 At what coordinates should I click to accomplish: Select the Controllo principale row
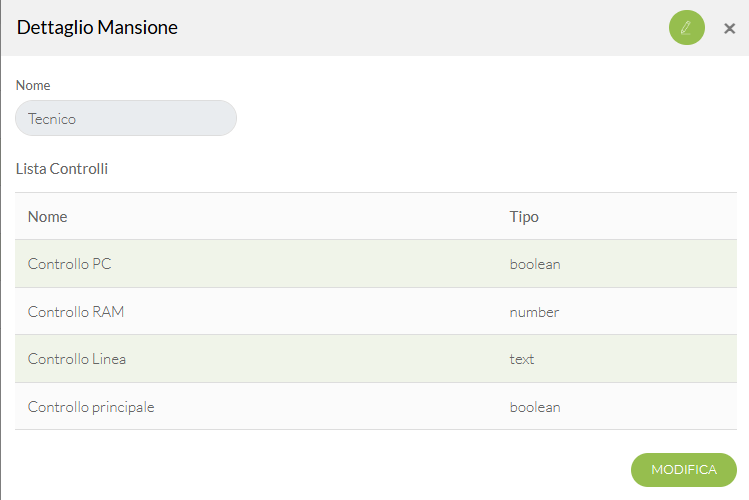click(x=375, y=406)
